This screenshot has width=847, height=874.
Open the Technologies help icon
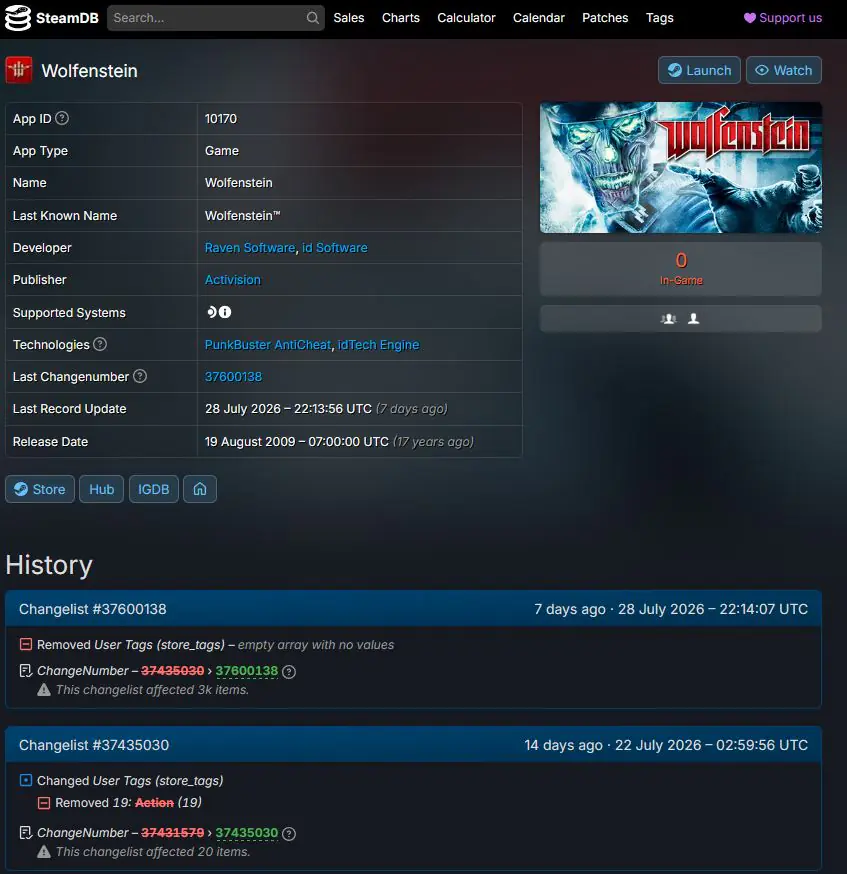click(x=100, y=344)
